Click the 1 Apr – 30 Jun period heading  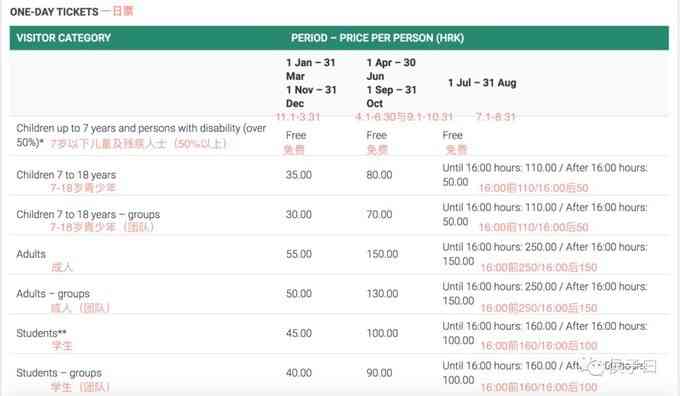click(x=391, y=83)
